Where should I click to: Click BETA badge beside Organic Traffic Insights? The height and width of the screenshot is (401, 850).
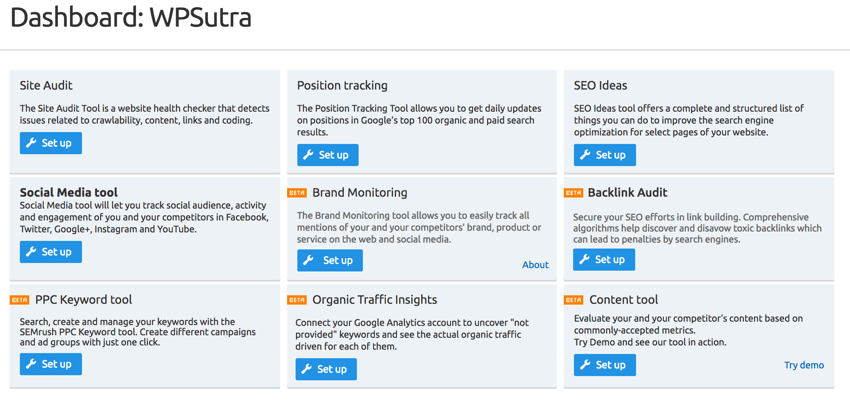pos(297,300)
